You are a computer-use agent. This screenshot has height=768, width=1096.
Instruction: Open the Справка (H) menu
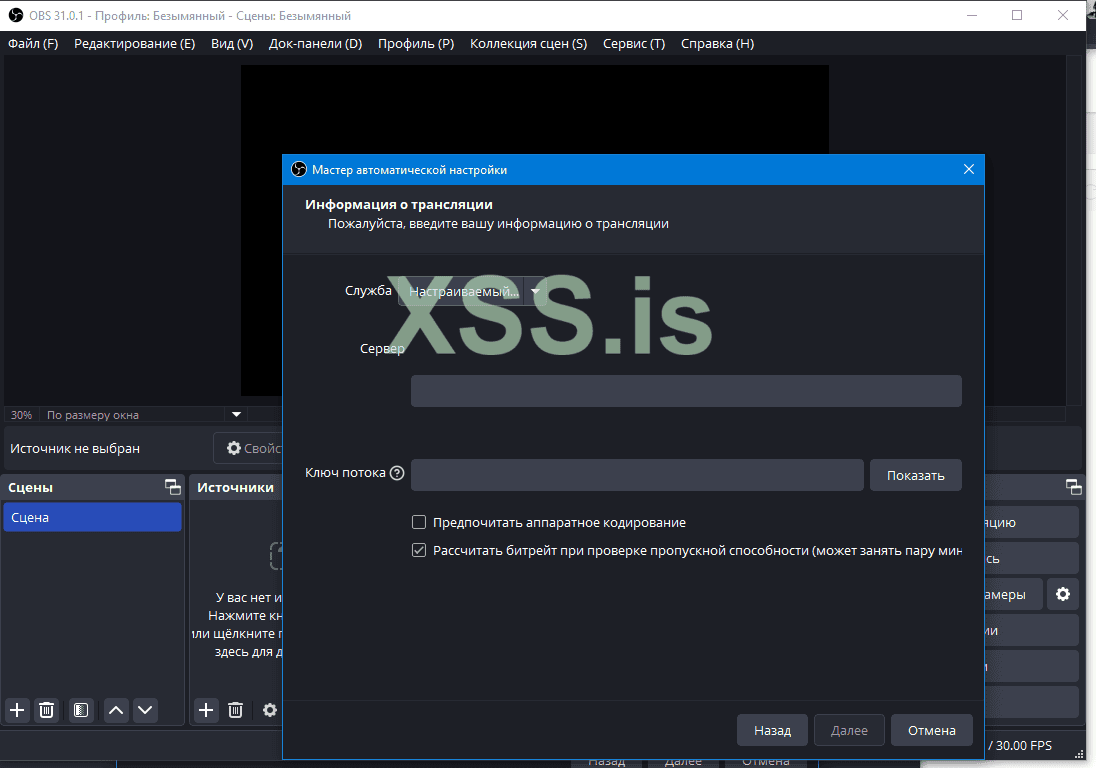point(717,43)
